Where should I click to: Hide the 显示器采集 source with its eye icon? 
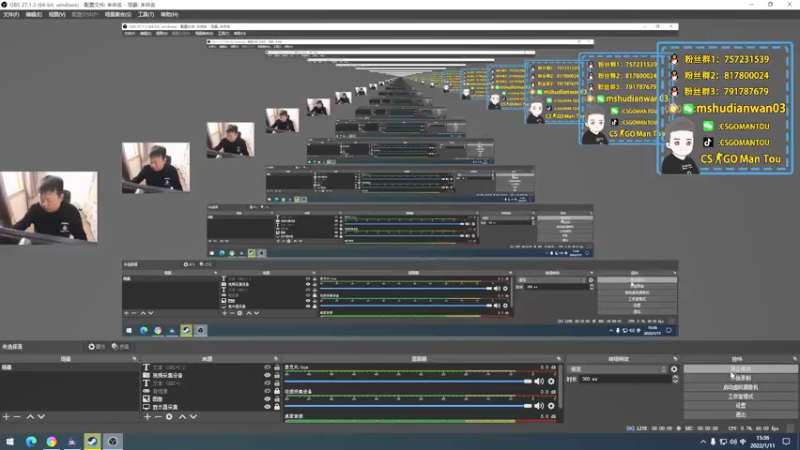click(267, 407)
